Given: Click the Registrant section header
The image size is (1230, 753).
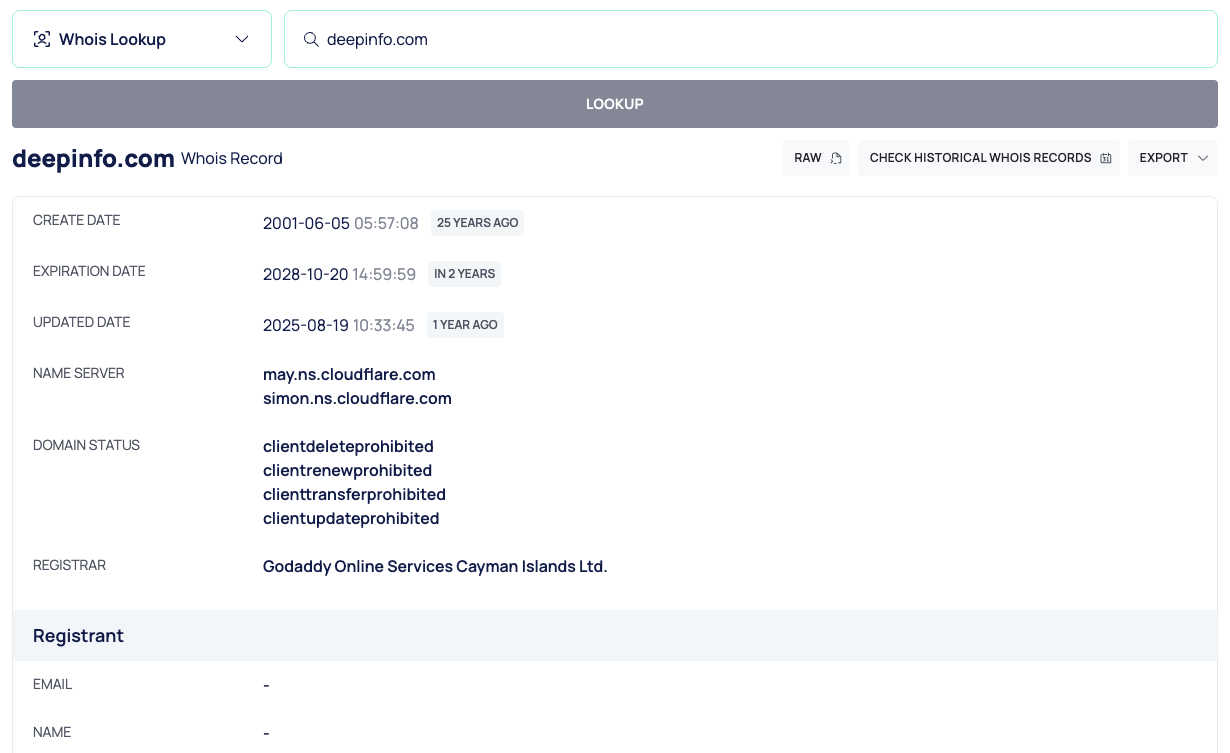Looking at the screenshot, I should [615, 636].
